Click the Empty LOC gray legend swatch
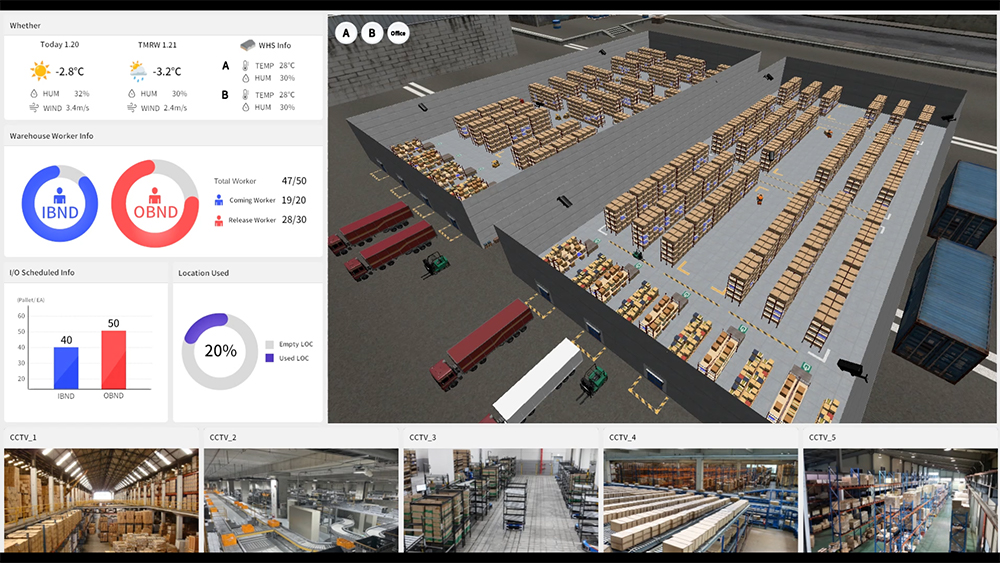 (269, 344)
